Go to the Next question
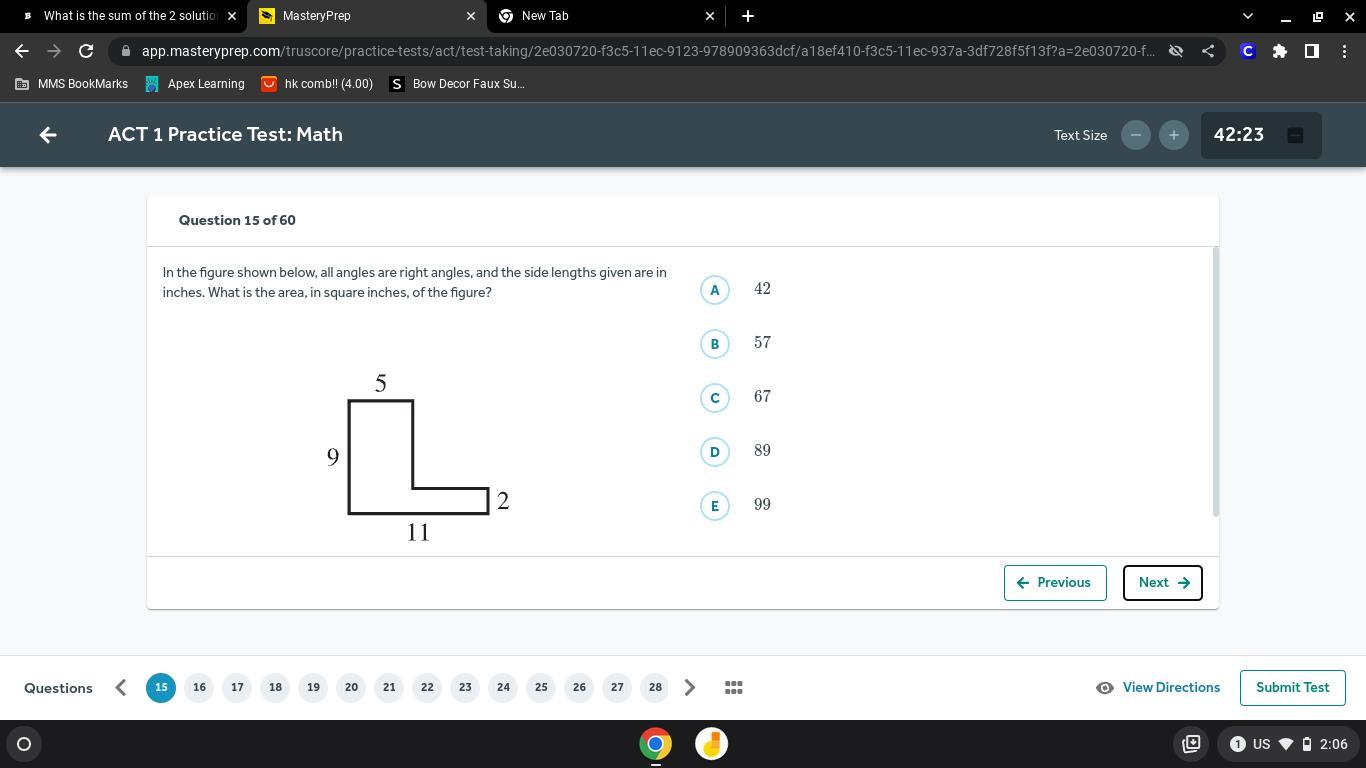1366x768 pixels. [x=1162, y=583]
